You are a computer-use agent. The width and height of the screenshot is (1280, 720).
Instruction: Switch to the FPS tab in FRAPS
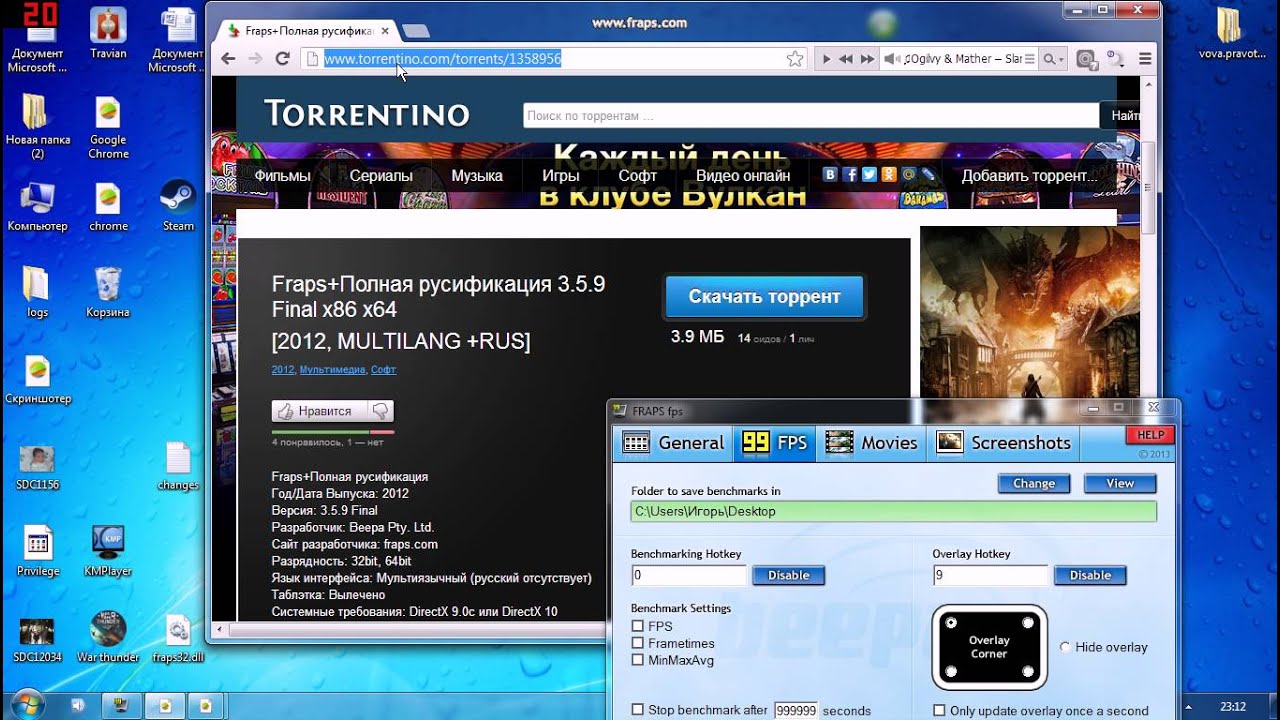point(776,443)
